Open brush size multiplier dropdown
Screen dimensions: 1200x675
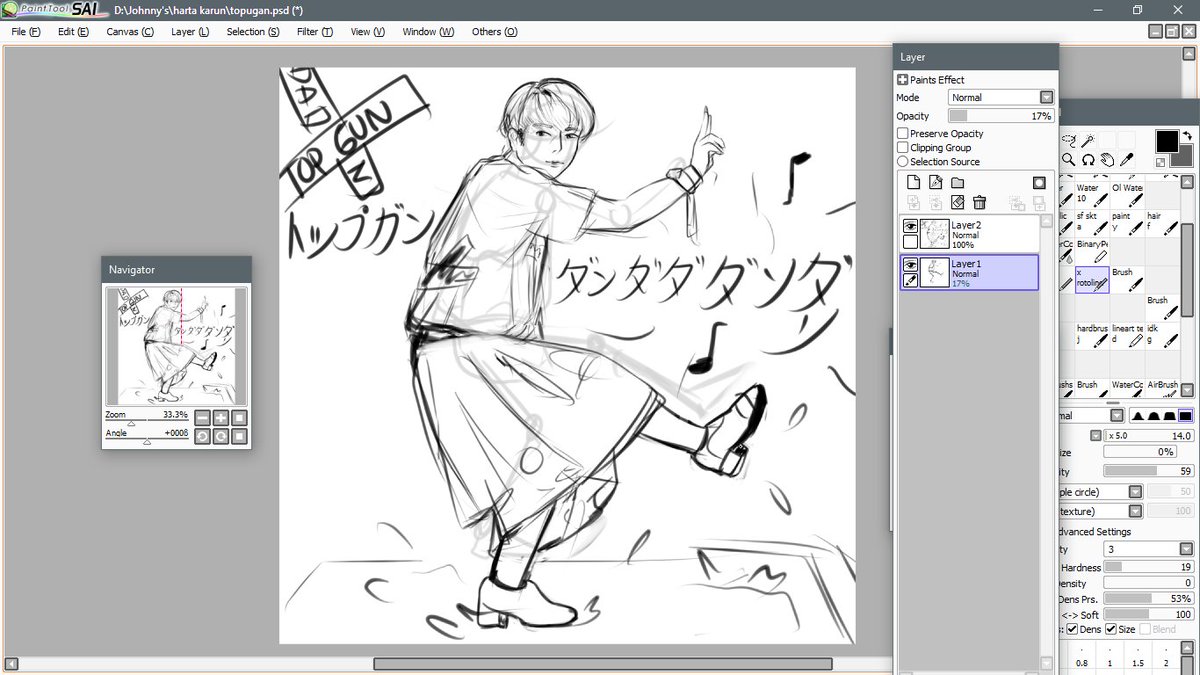pyautogui.click(x=1096, y=436)
